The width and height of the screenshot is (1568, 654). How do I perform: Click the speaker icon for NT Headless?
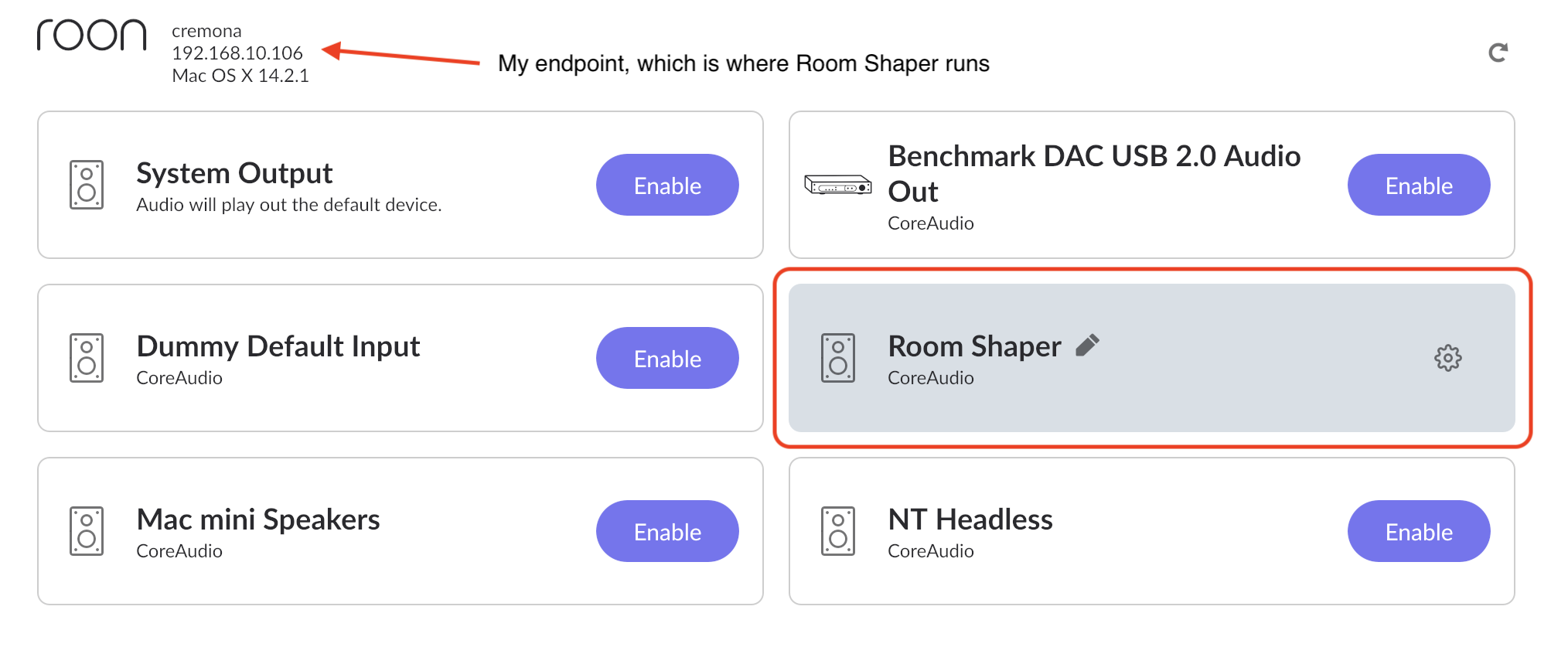coord(837,531)
